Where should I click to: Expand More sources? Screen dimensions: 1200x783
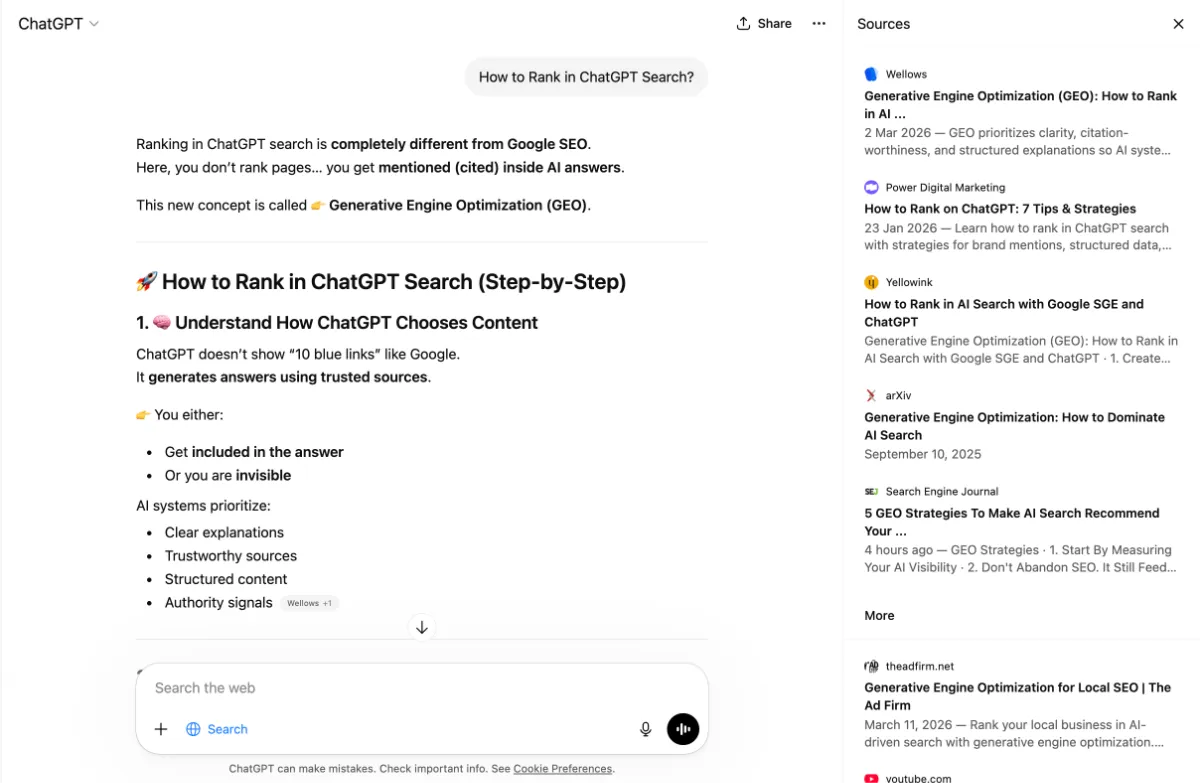tap(878, 615)
